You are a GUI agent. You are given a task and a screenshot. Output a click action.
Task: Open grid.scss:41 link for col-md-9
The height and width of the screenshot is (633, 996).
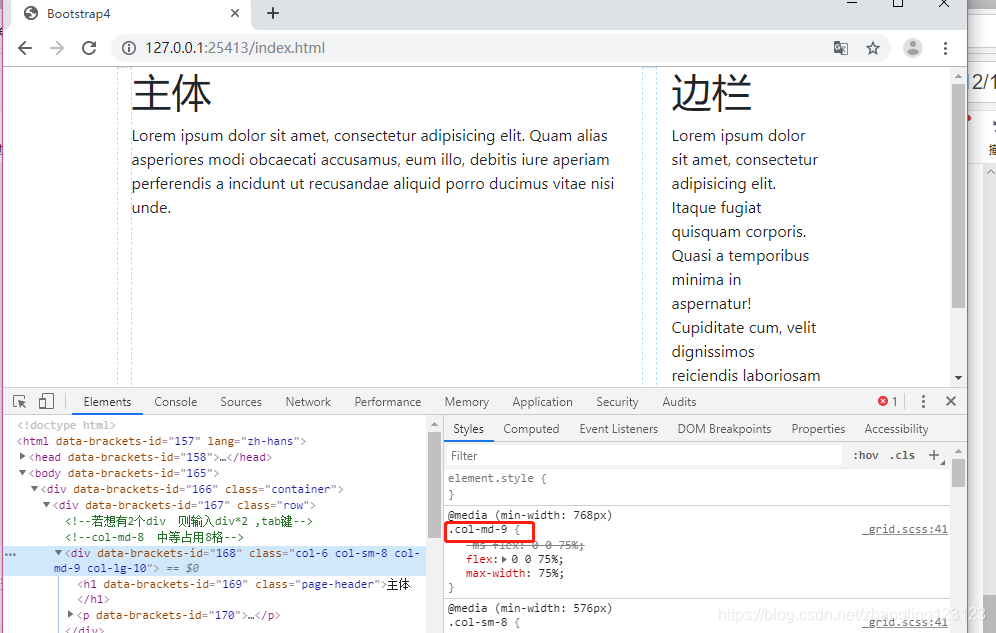tap(905, 530)
